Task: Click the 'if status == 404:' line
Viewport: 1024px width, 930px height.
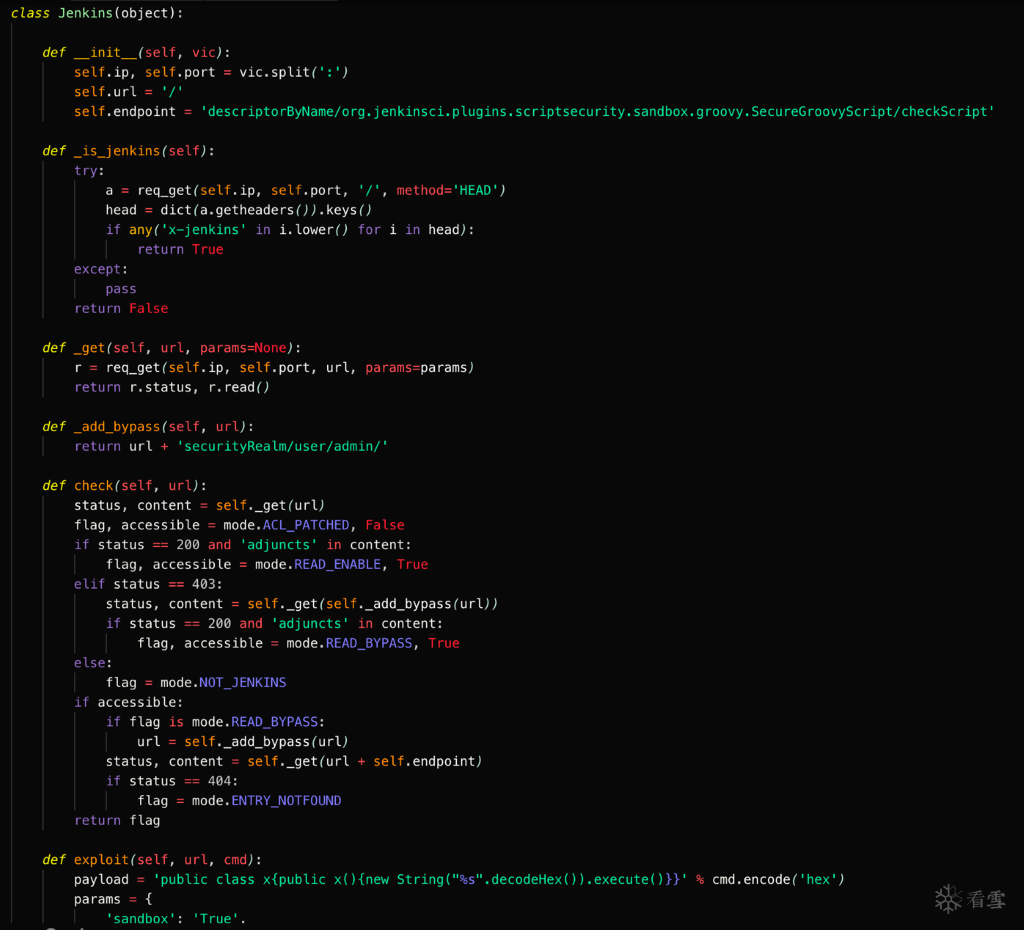Action: click(x=172, y=781)
